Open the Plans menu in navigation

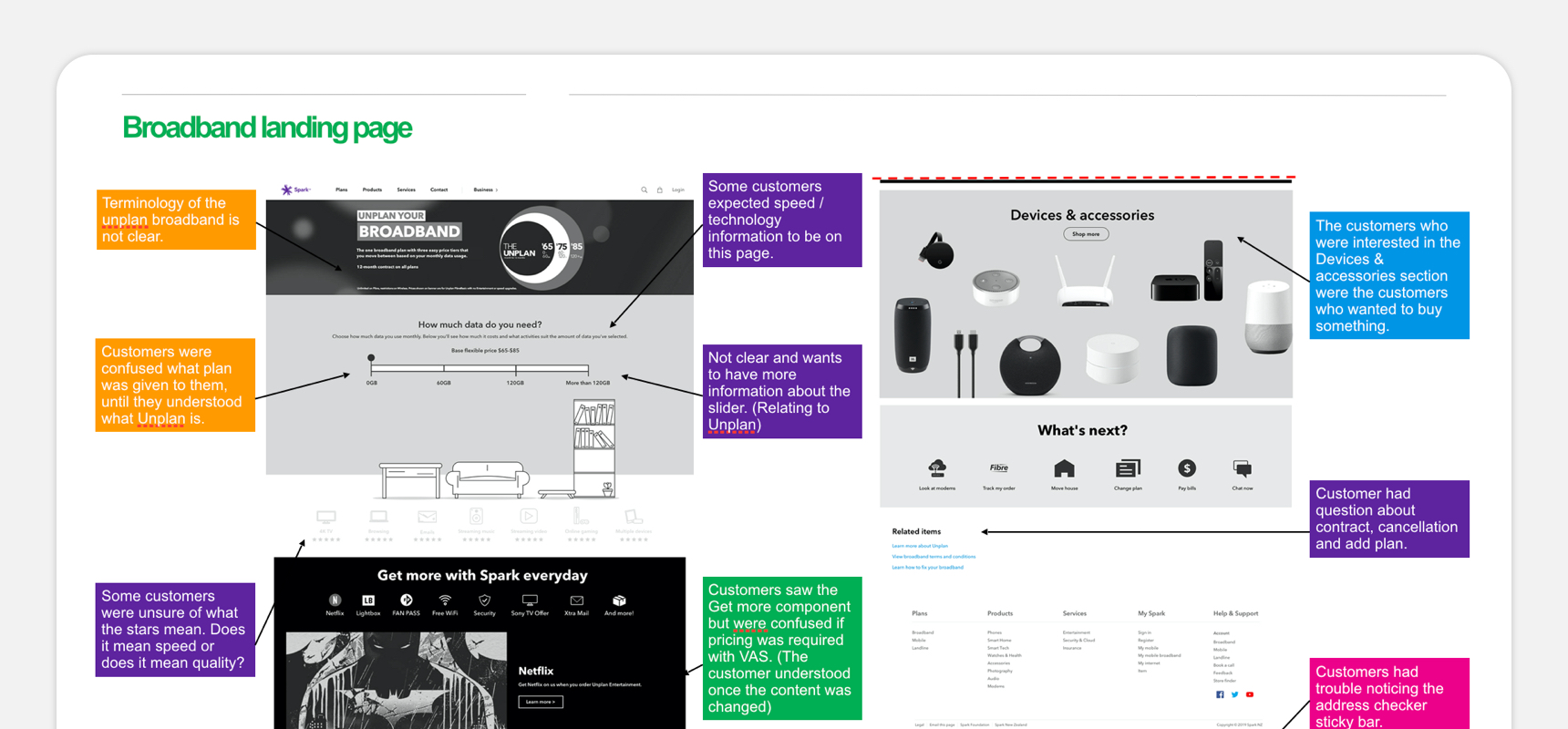tap(341, 190)
